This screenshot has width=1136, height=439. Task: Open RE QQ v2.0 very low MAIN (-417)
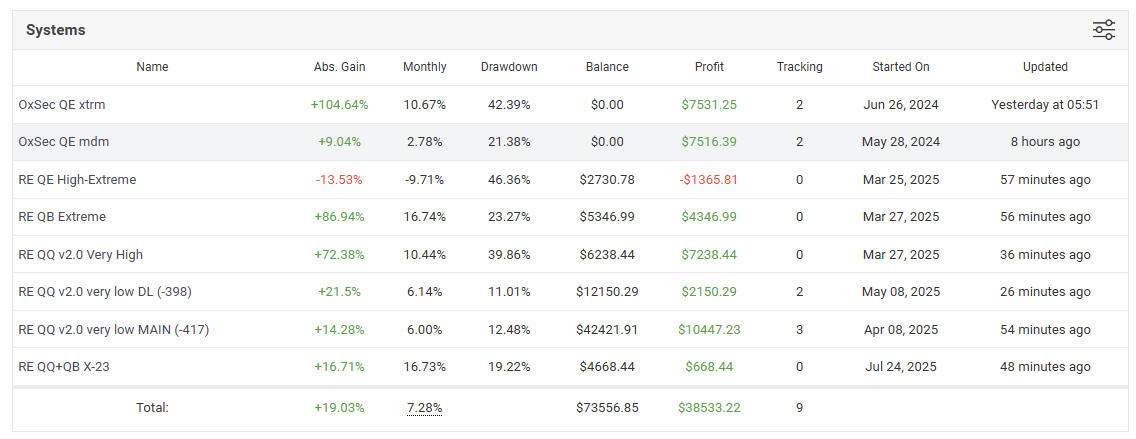tap(114, 330)
